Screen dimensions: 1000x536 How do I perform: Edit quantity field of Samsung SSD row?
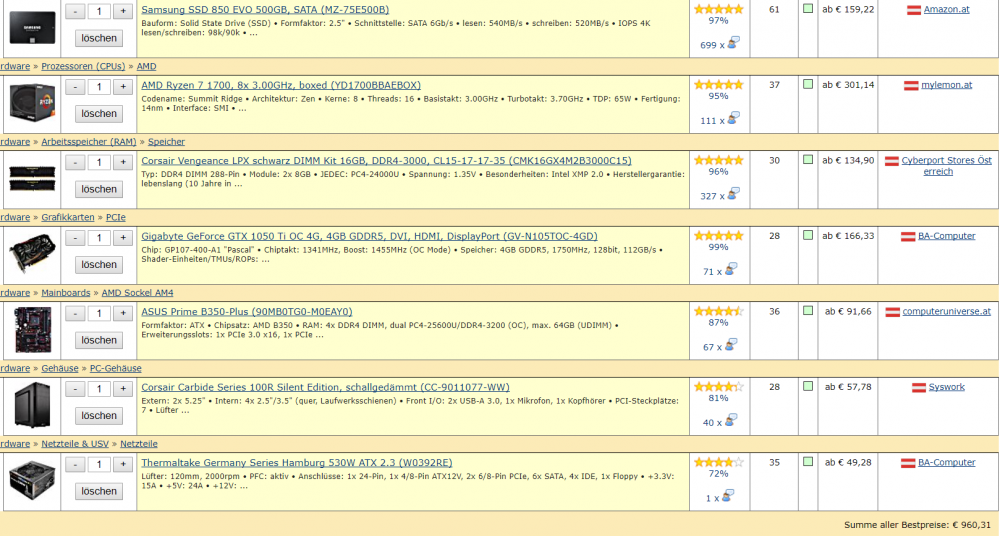tap(99, 11)
